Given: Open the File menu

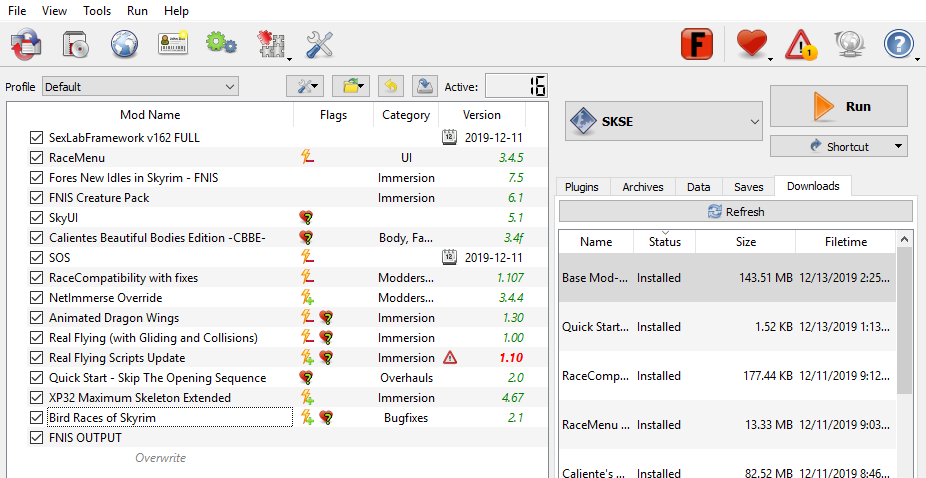Looking at the screenshot, I should coord(17,11).
